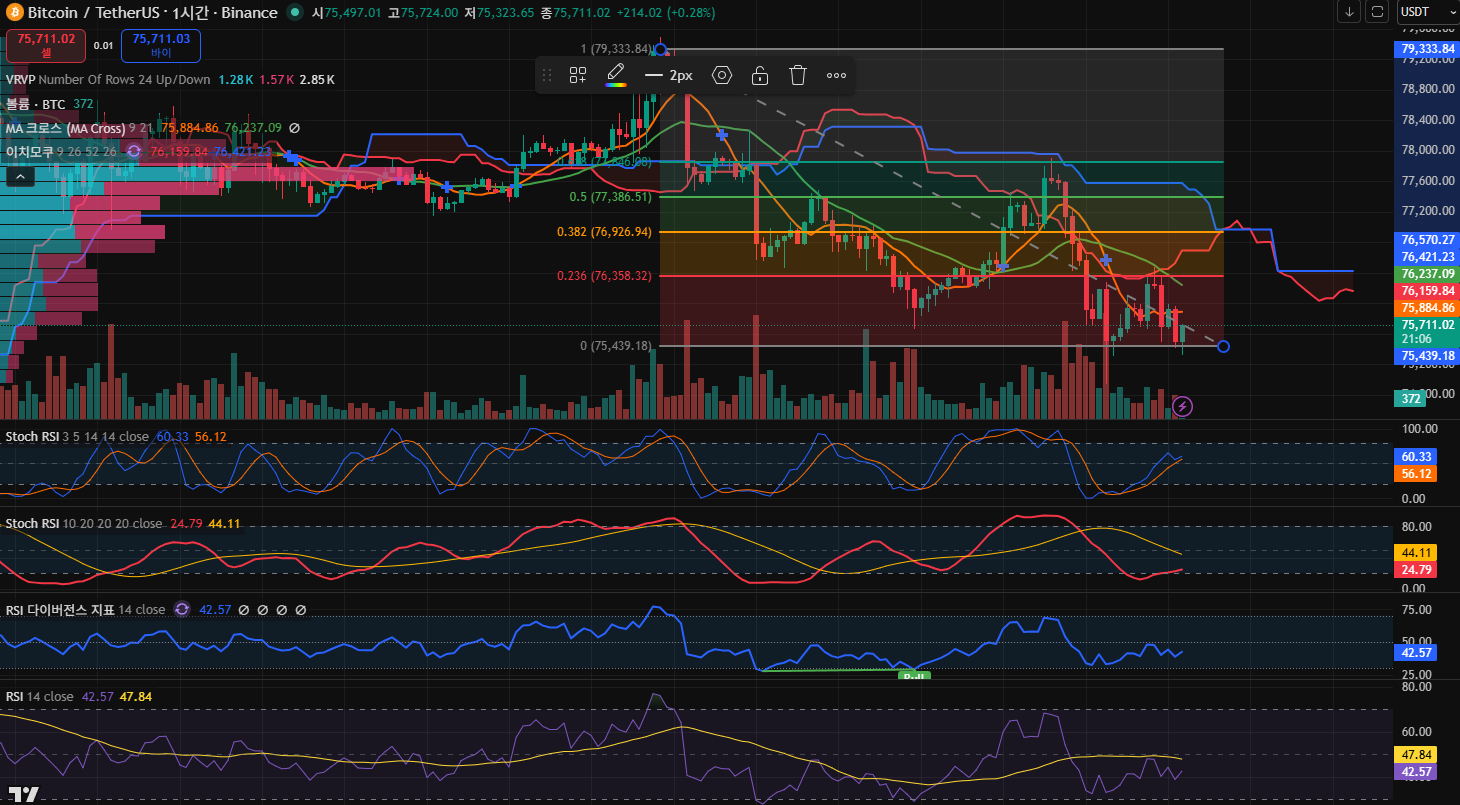Click the orange 75,884.86 price axis label

coord(1427,308)
